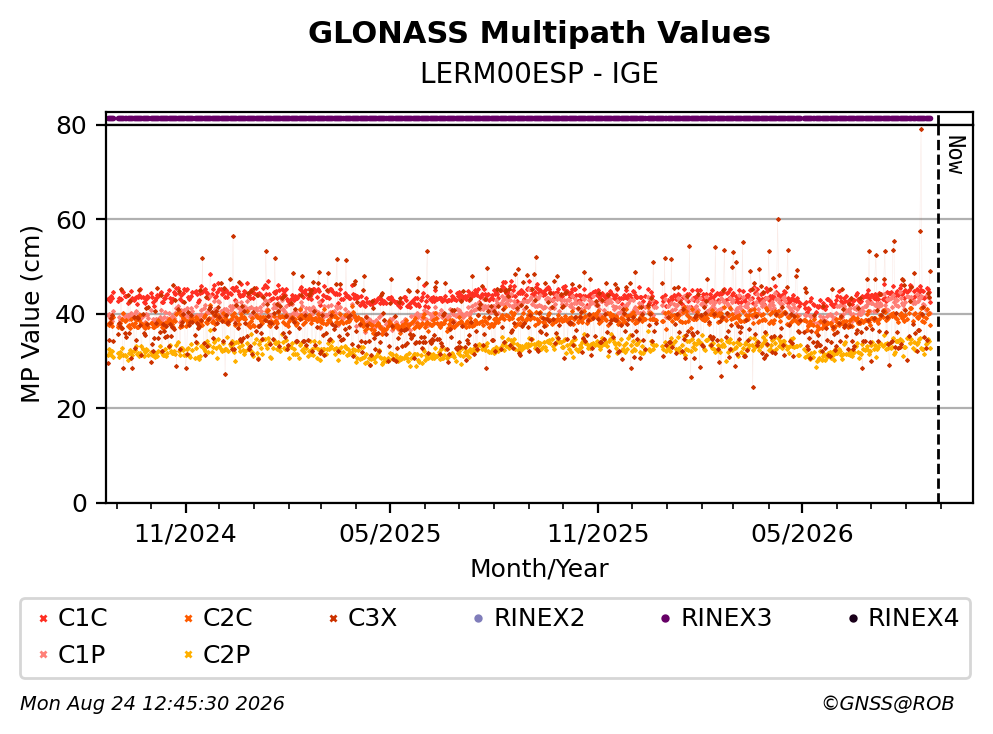Click the RINEX2 legend dot
993x734 pixels.
pos(479,619)
